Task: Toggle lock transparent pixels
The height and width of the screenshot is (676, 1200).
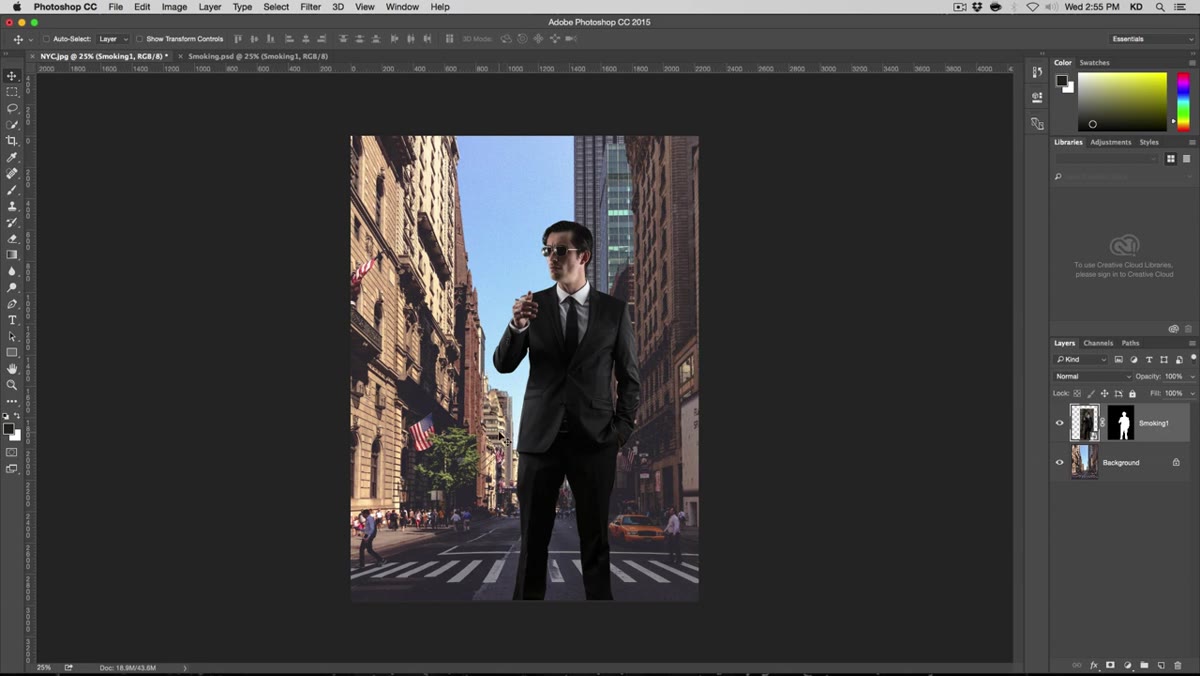Action: click(x=1078, y=393)
